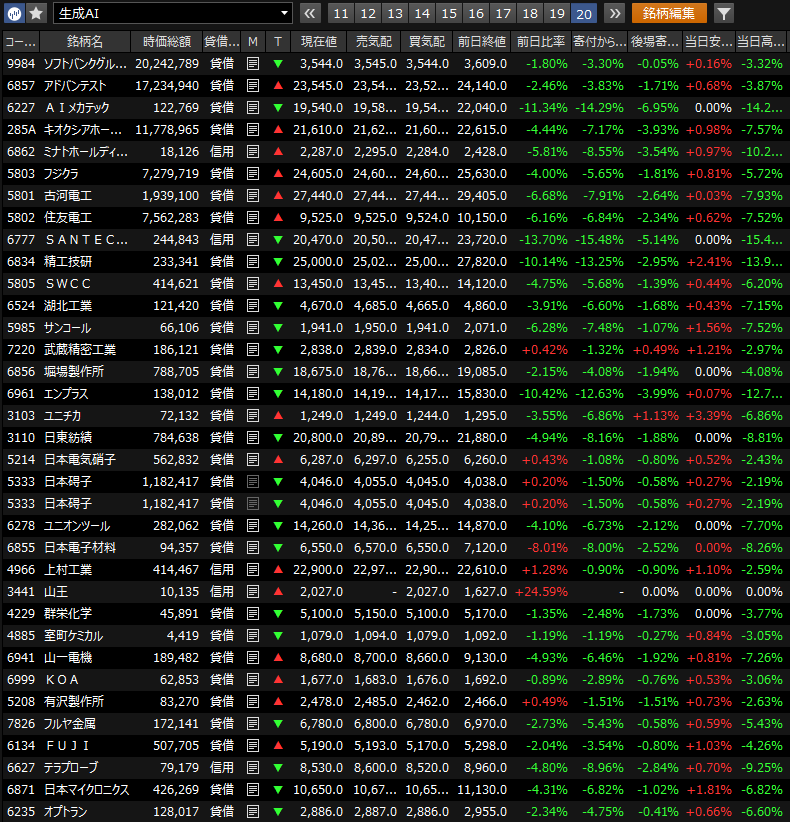Switch to list tab 15
The width and height of the screenshot is (790, 822).
(x=449, y=13)
